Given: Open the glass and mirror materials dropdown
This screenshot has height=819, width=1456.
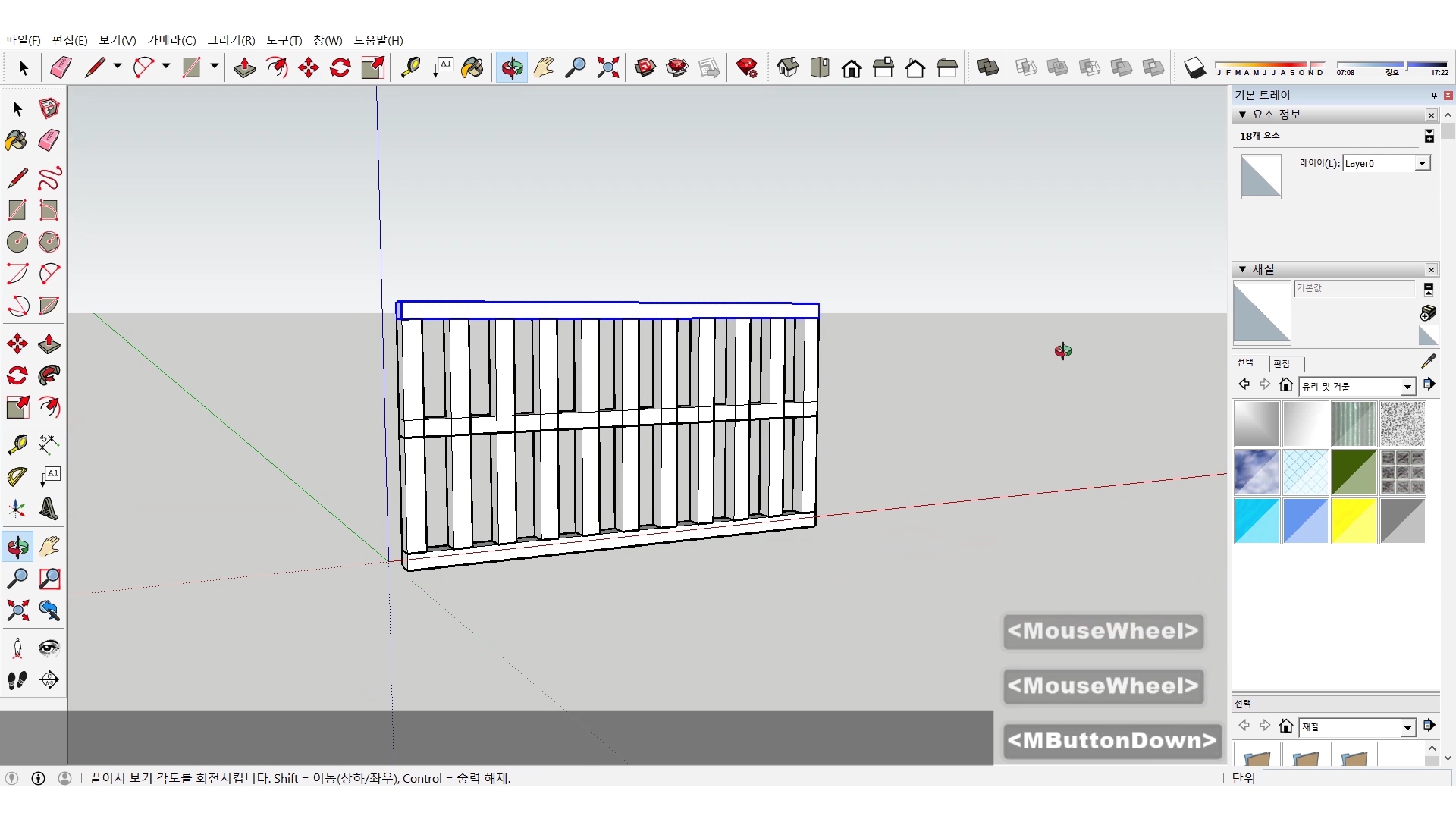Looking at the screenshot, I should (x=1407, y=387).
